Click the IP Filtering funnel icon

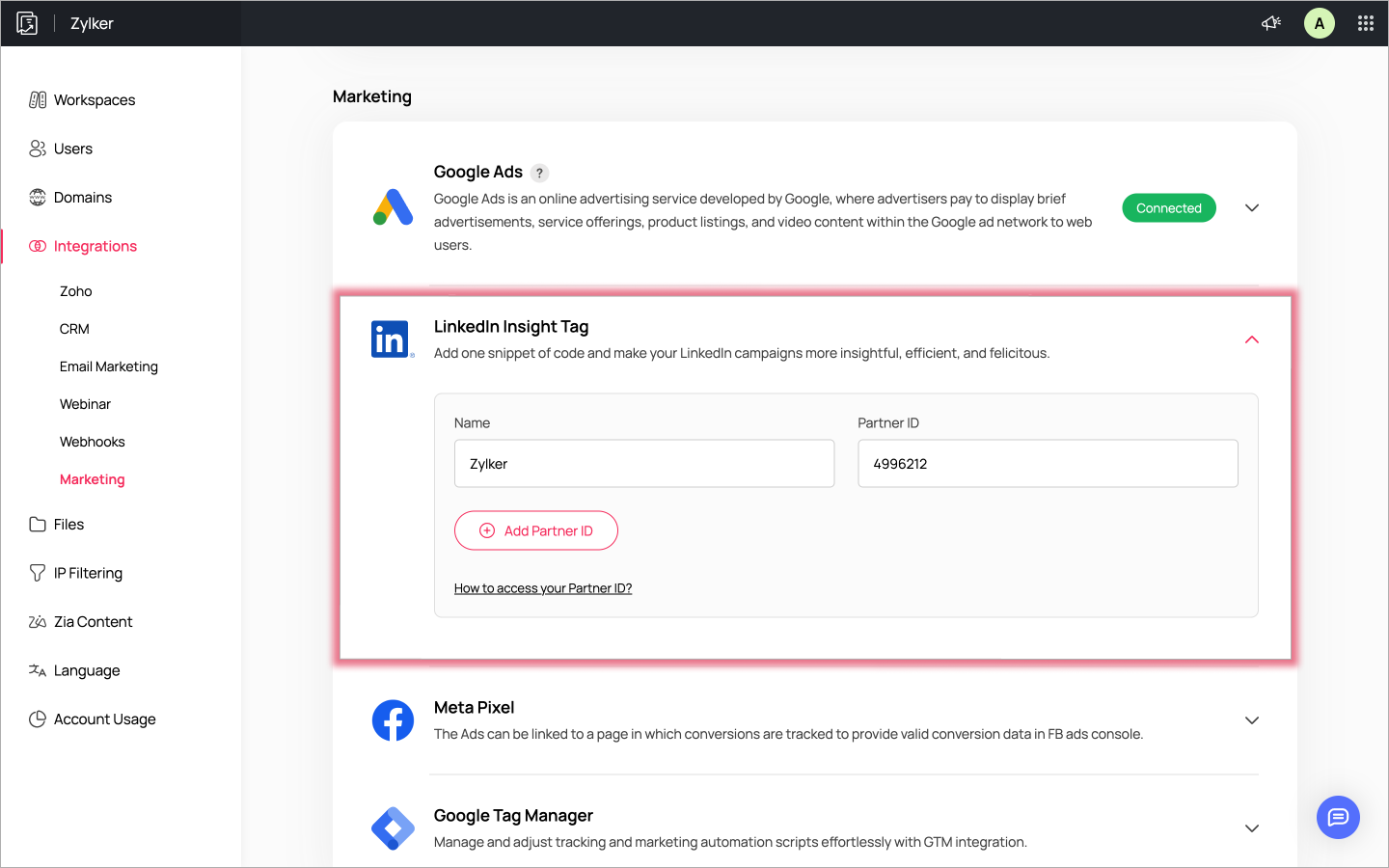tap(38, 573)
